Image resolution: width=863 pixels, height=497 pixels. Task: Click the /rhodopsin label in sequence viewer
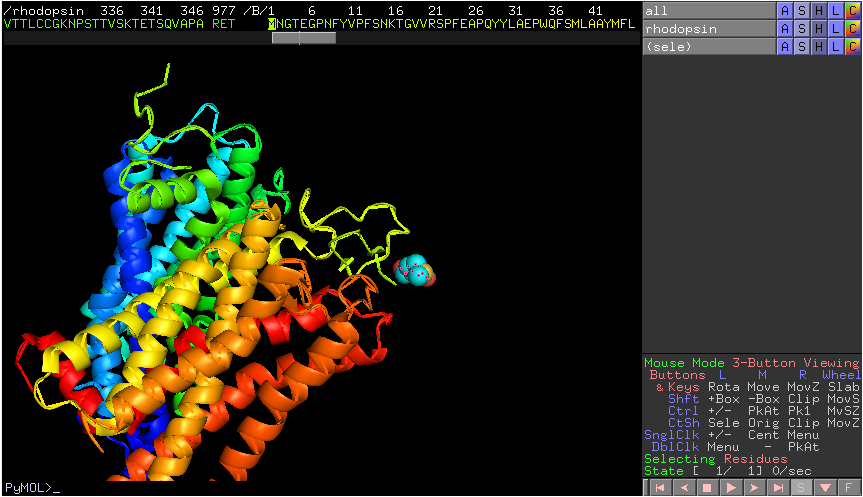43,10
